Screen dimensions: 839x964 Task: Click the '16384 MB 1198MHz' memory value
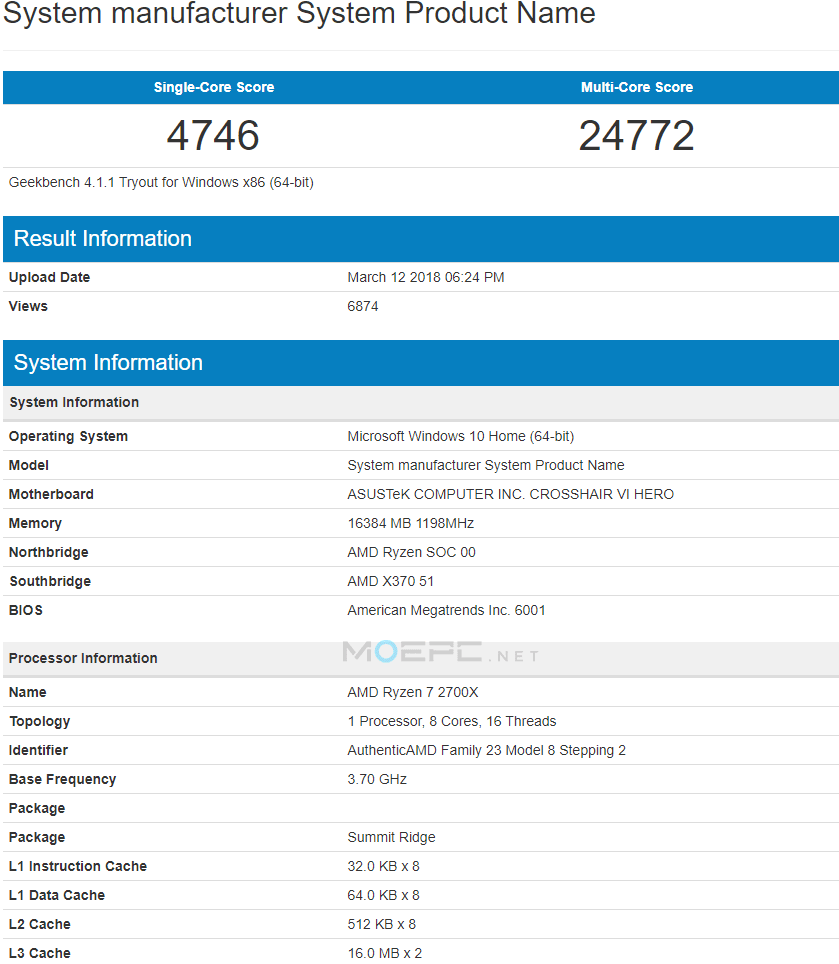point(411,523)
